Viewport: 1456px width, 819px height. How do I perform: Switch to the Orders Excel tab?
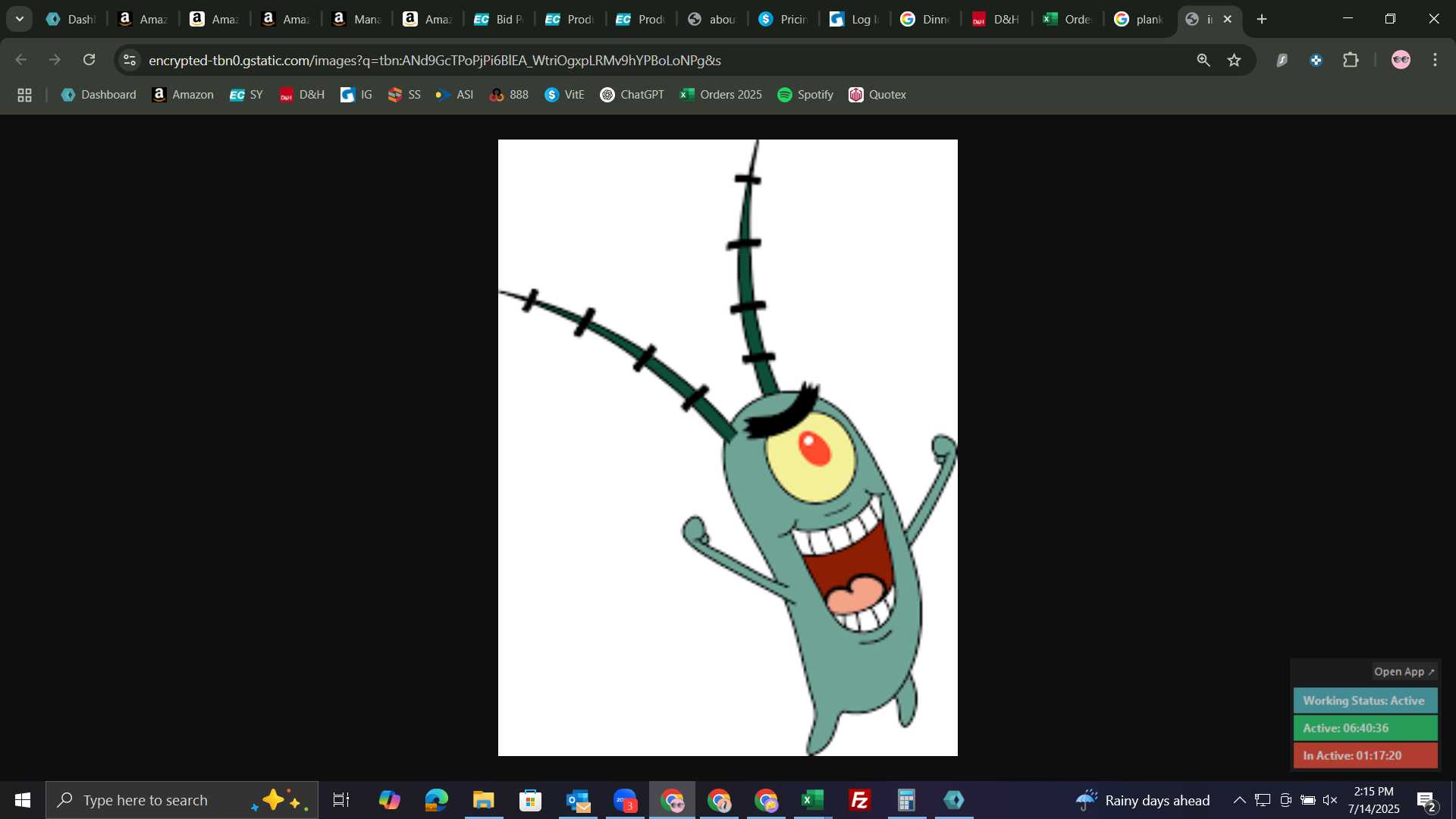click(x=1068, y=19)
